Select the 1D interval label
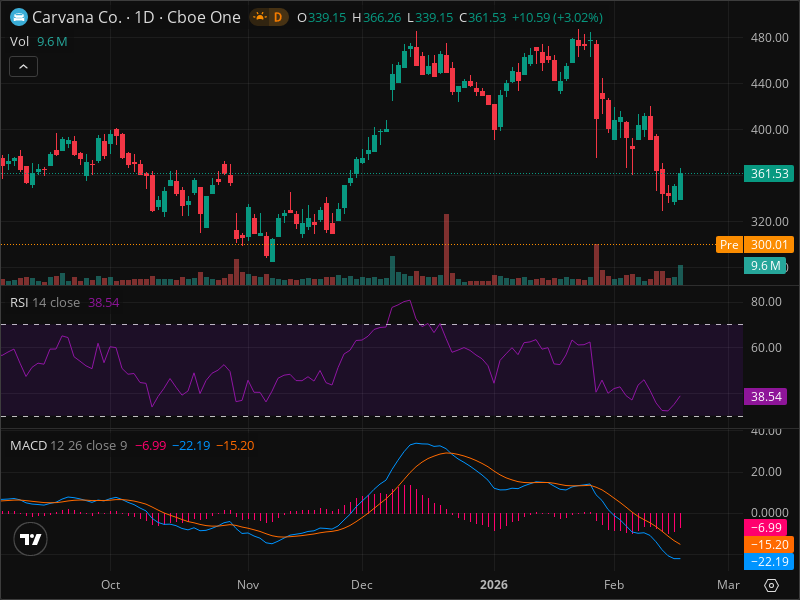The width and height of the screenshot is (800, 600). pyautogui.click(x=144, y=17)
